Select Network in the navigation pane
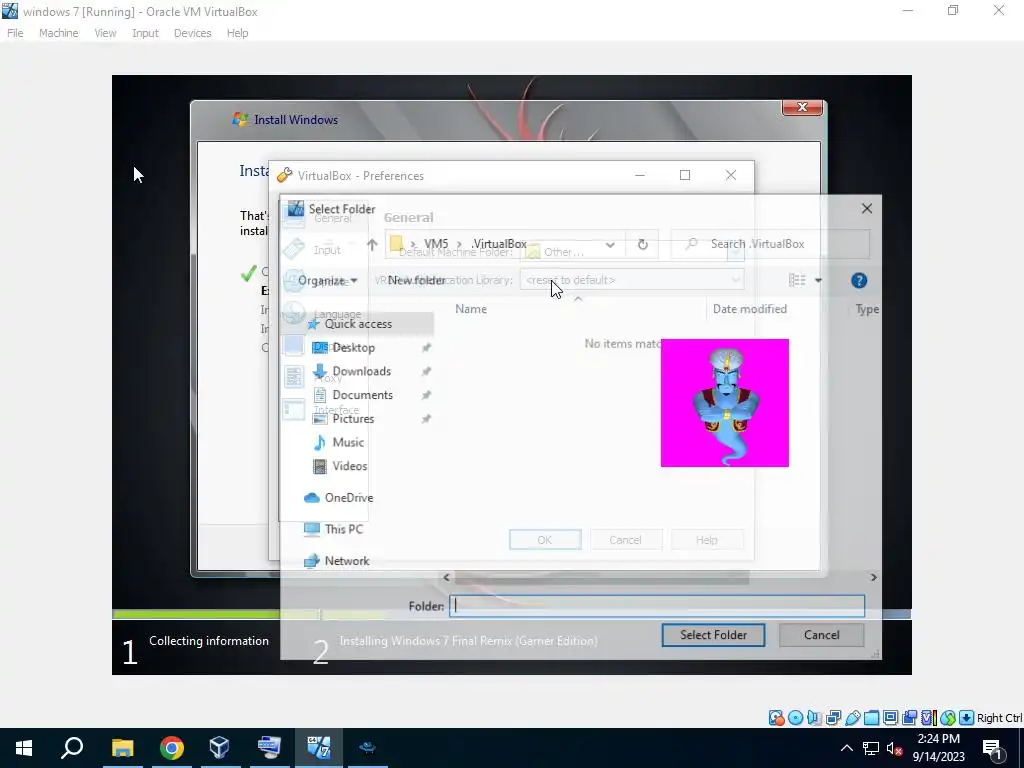Screen dimensions: 1024x768 [x=347, y=561]
